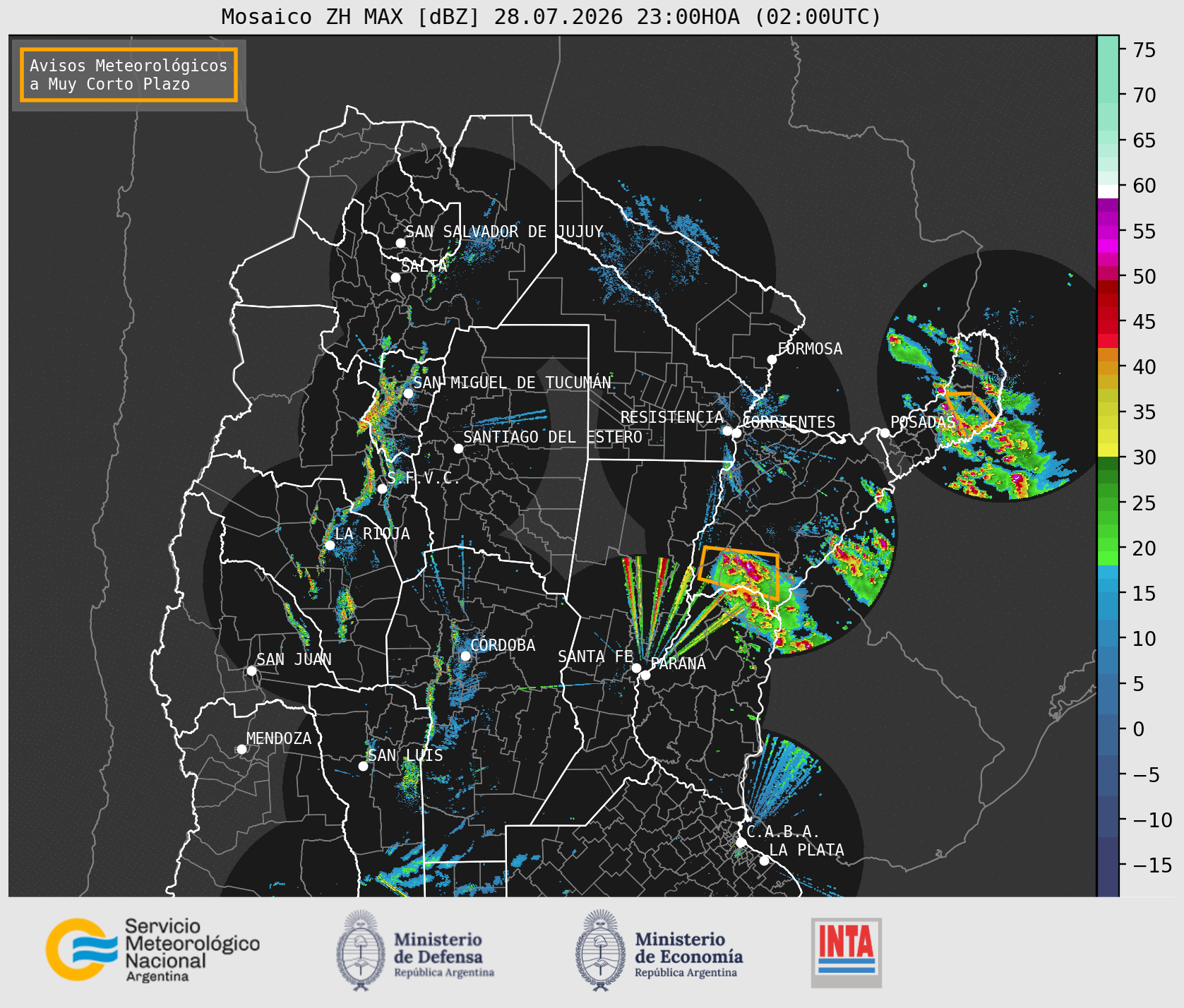Click the 60 dBZ white band on the color scale

pyautogui.click(x=1108, y=191)
